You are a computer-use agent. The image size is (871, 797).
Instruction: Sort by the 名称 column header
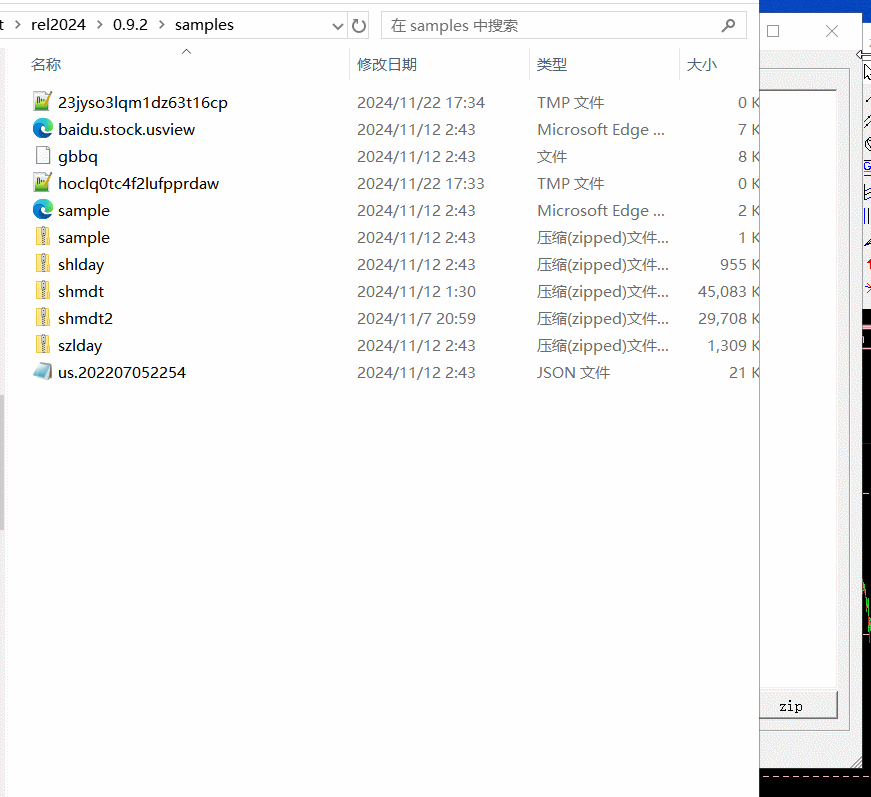46,64
